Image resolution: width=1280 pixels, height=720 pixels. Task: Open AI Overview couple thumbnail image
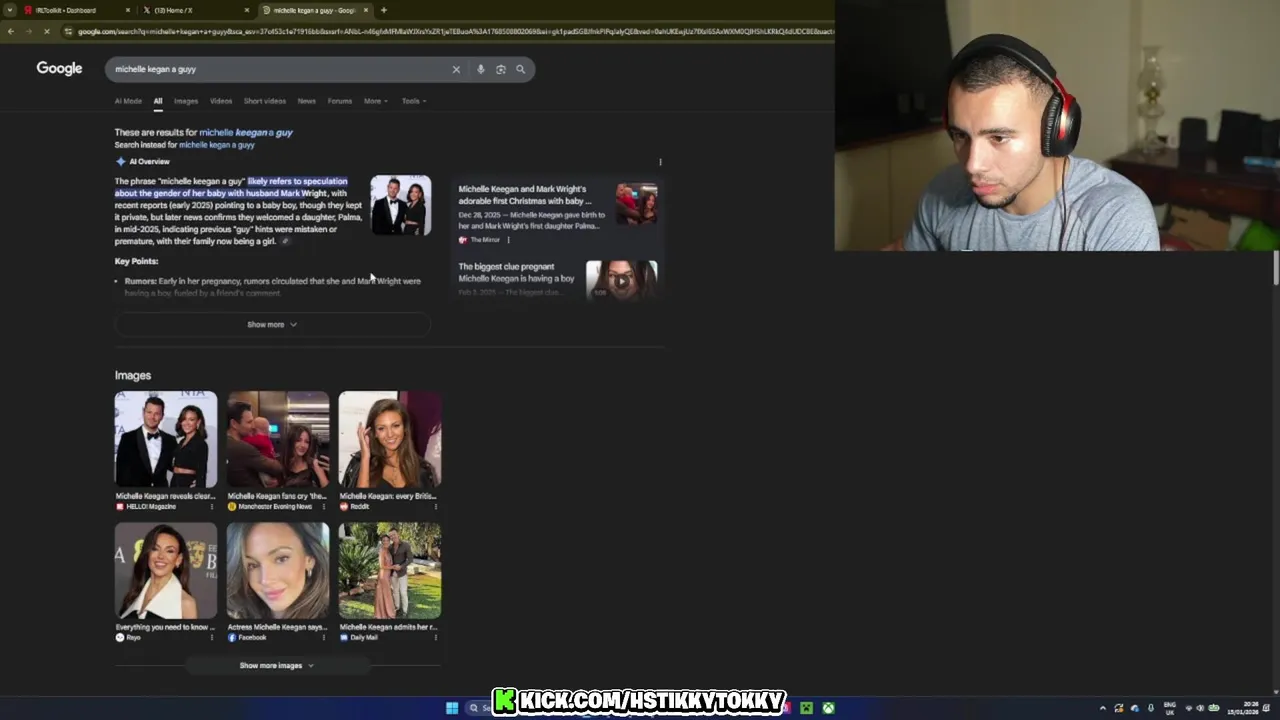tap(401, 206)
